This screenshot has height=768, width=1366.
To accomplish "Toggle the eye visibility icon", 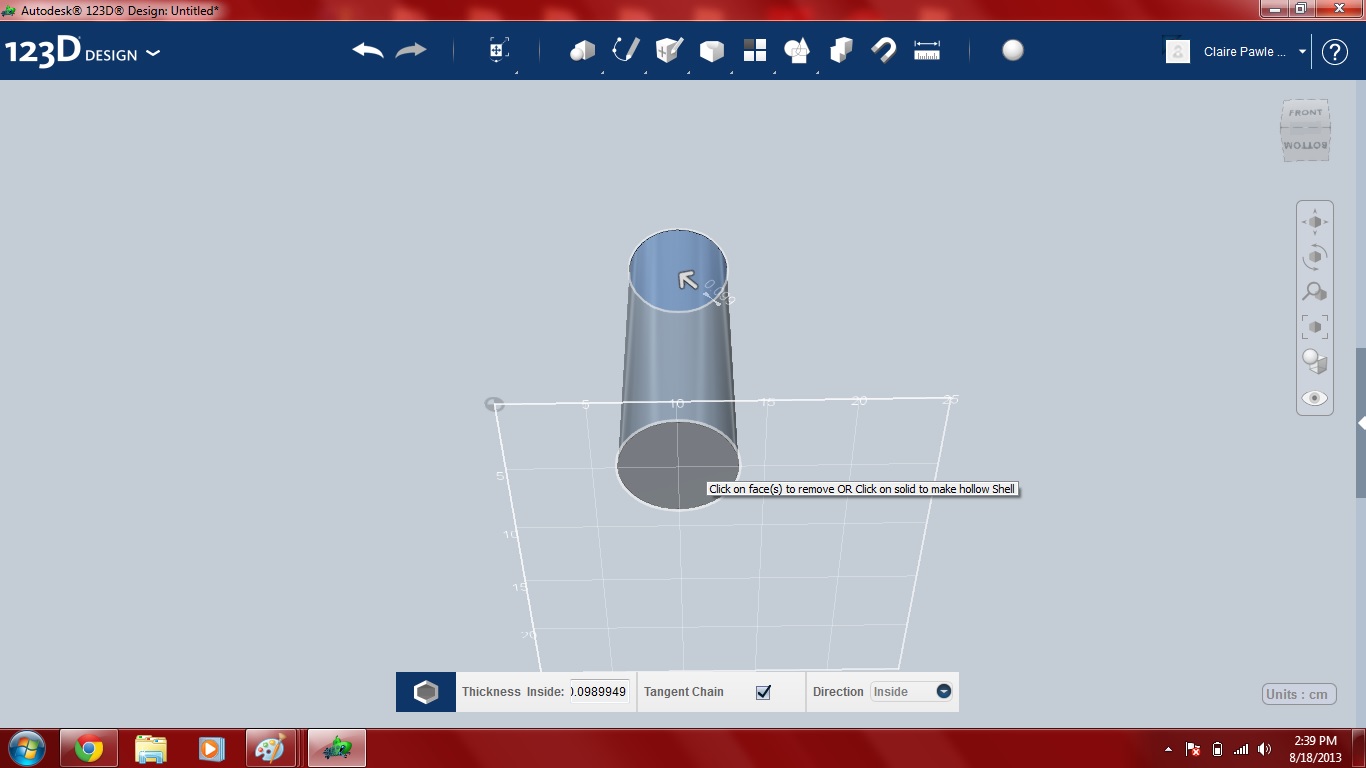I will (1315, 398).
